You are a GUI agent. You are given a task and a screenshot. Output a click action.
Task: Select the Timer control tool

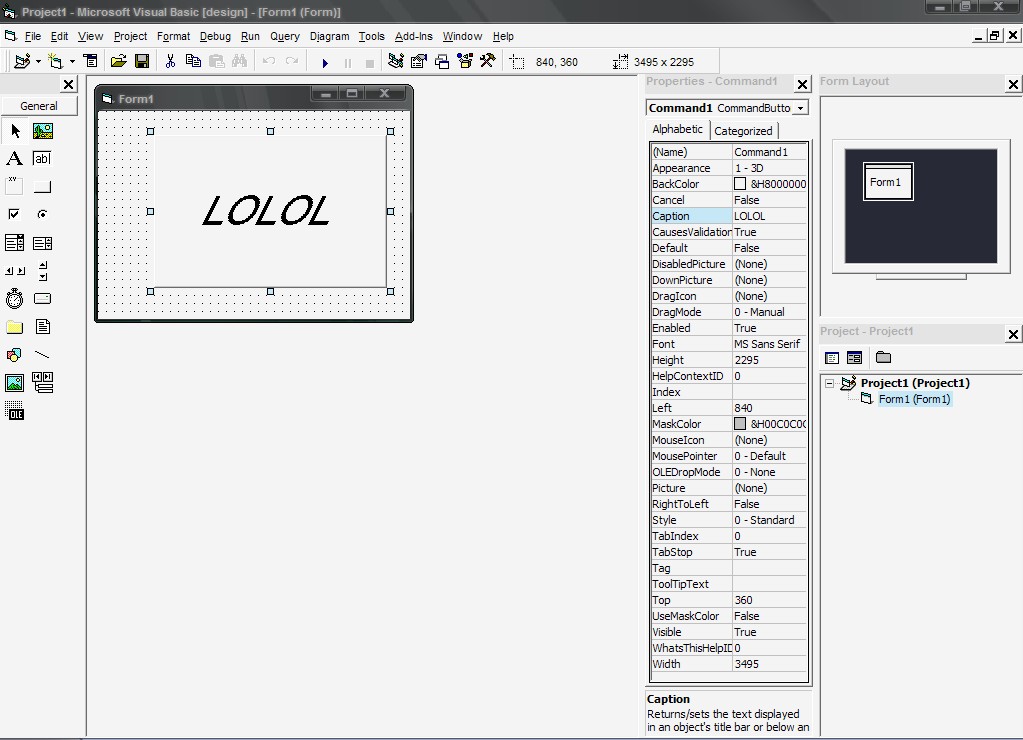(x=14, y=298)
